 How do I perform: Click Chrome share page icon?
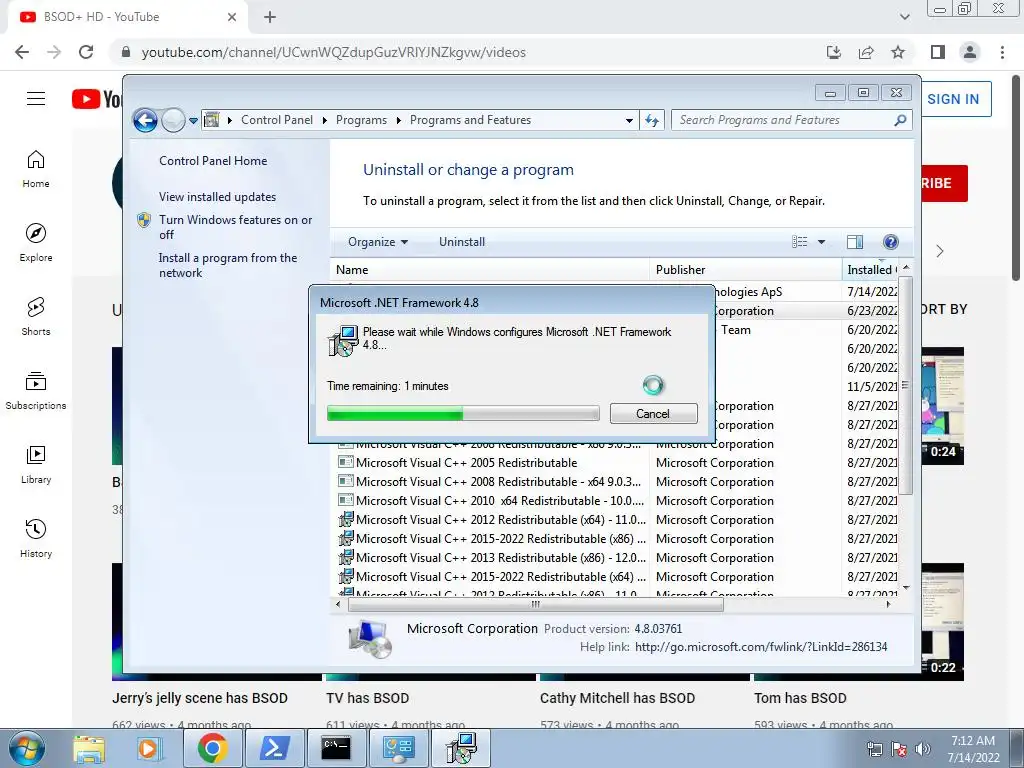coord(866,52)
